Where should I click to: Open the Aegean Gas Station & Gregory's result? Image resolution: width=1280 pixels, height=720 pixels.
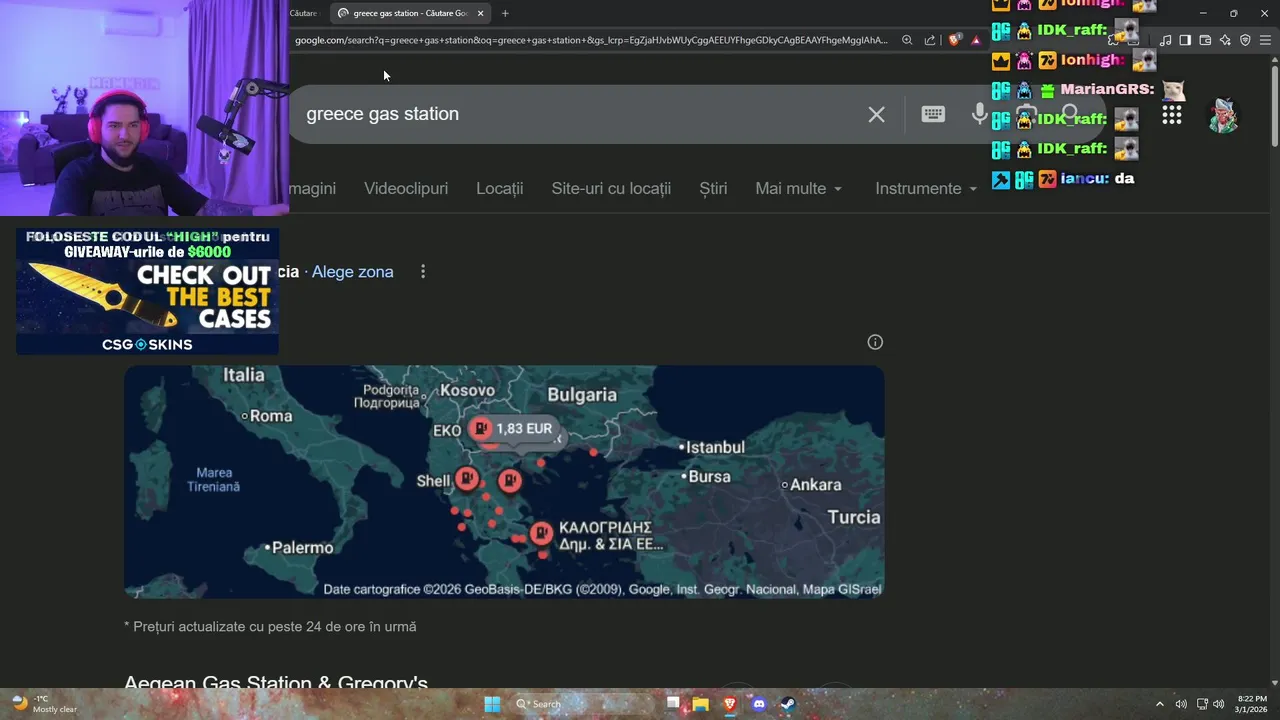[x=276, y=683]
